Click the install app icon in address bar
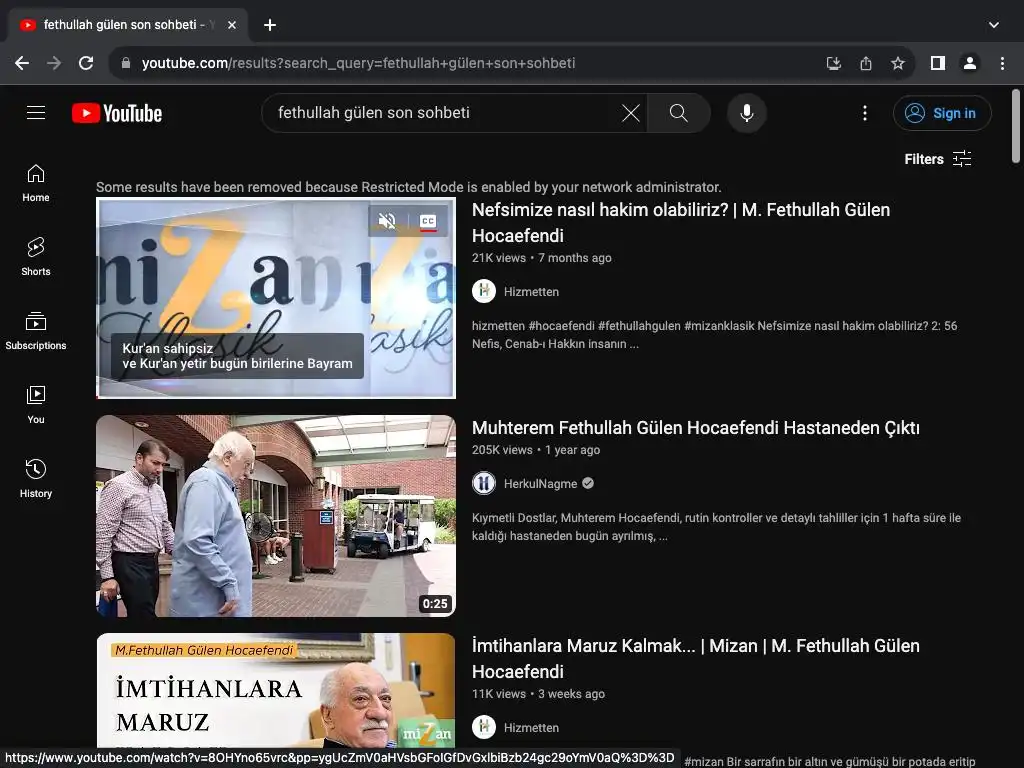Screen dimensions: 1024x768 [833, 63]
